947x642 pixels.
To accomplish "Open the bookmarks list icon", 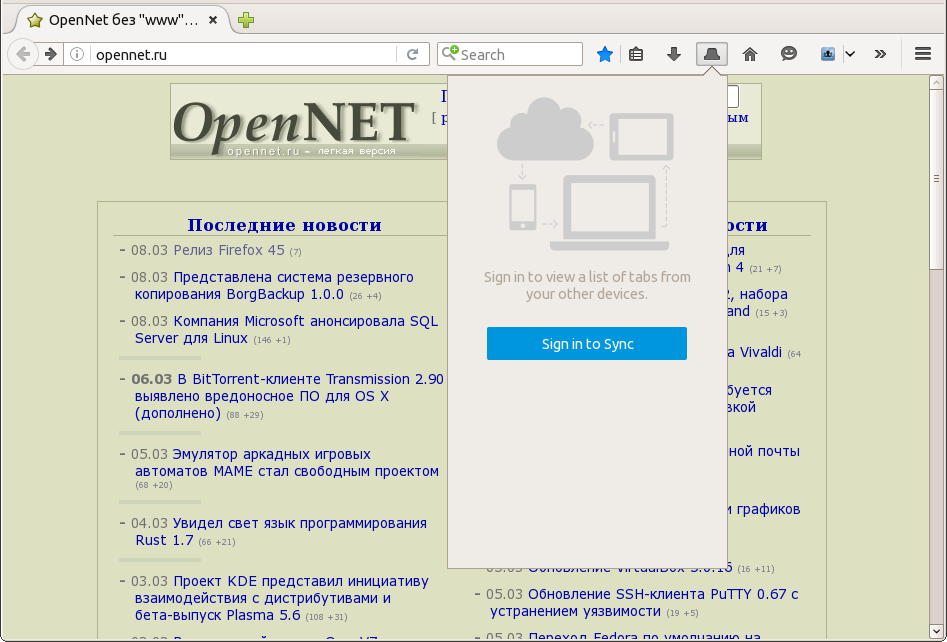I will (636, 55).
